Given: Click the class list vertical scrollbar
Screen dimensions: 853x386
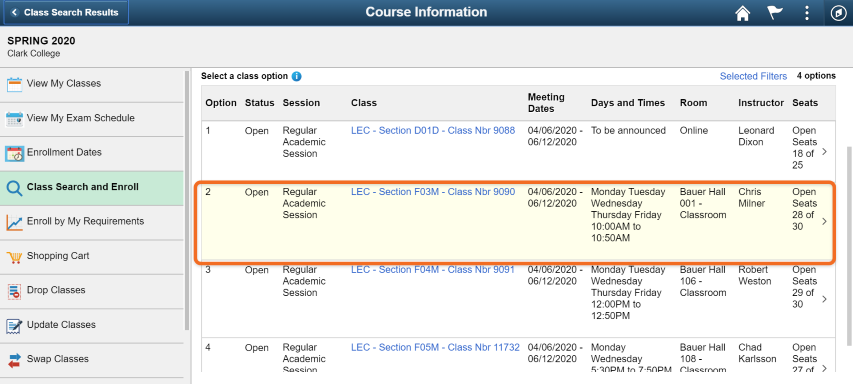Looking at the screenshot, I should [x=849, y=245].
